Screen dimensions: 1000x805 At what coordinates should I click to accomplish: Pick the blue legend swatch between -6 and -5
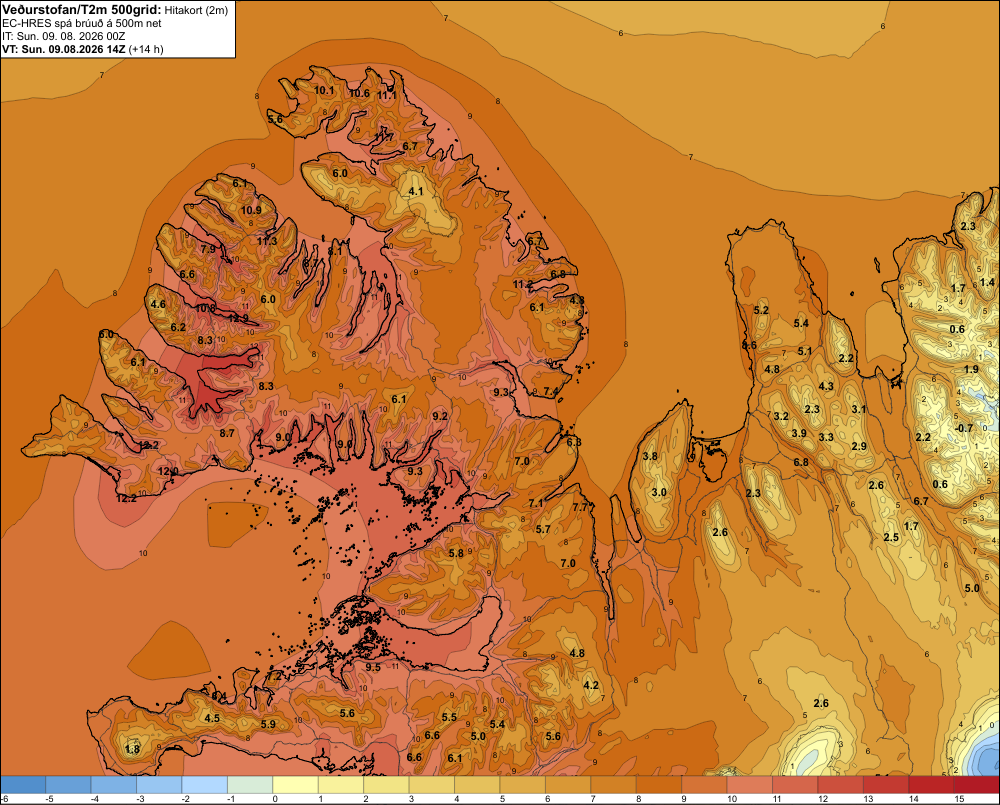(x=24, y=785)
